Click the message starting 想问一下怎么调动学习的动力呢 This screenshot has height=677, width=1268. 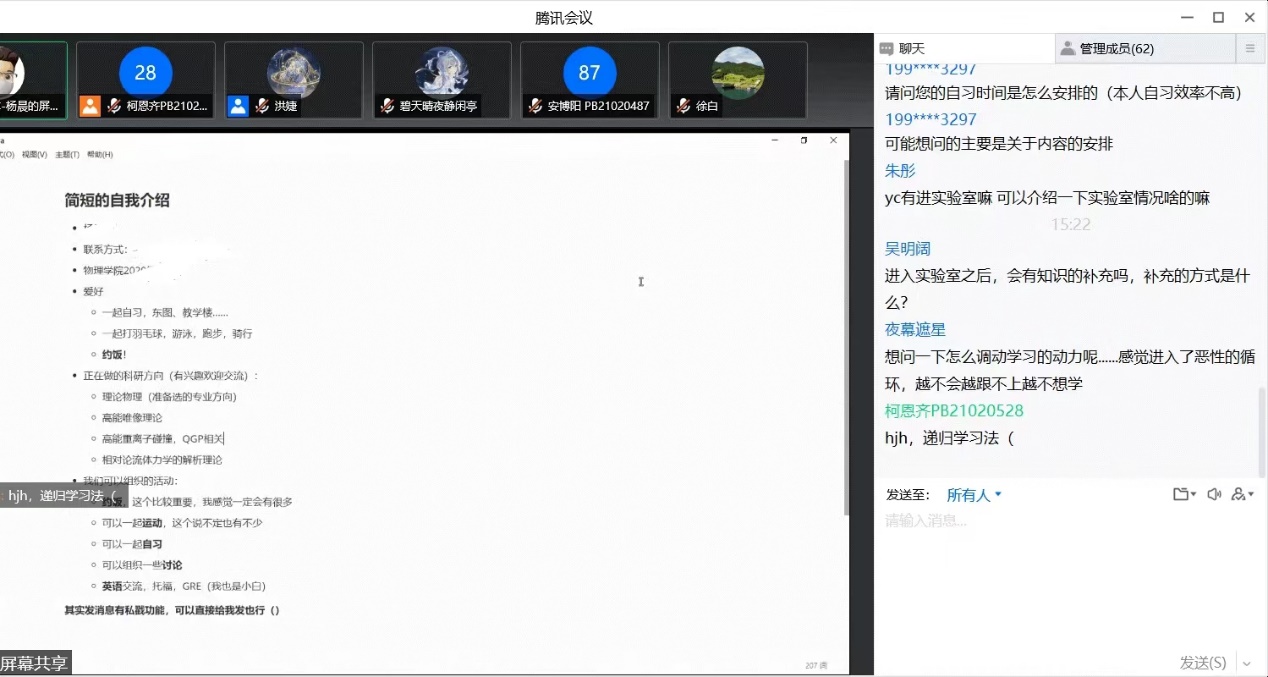point(1070,370)
